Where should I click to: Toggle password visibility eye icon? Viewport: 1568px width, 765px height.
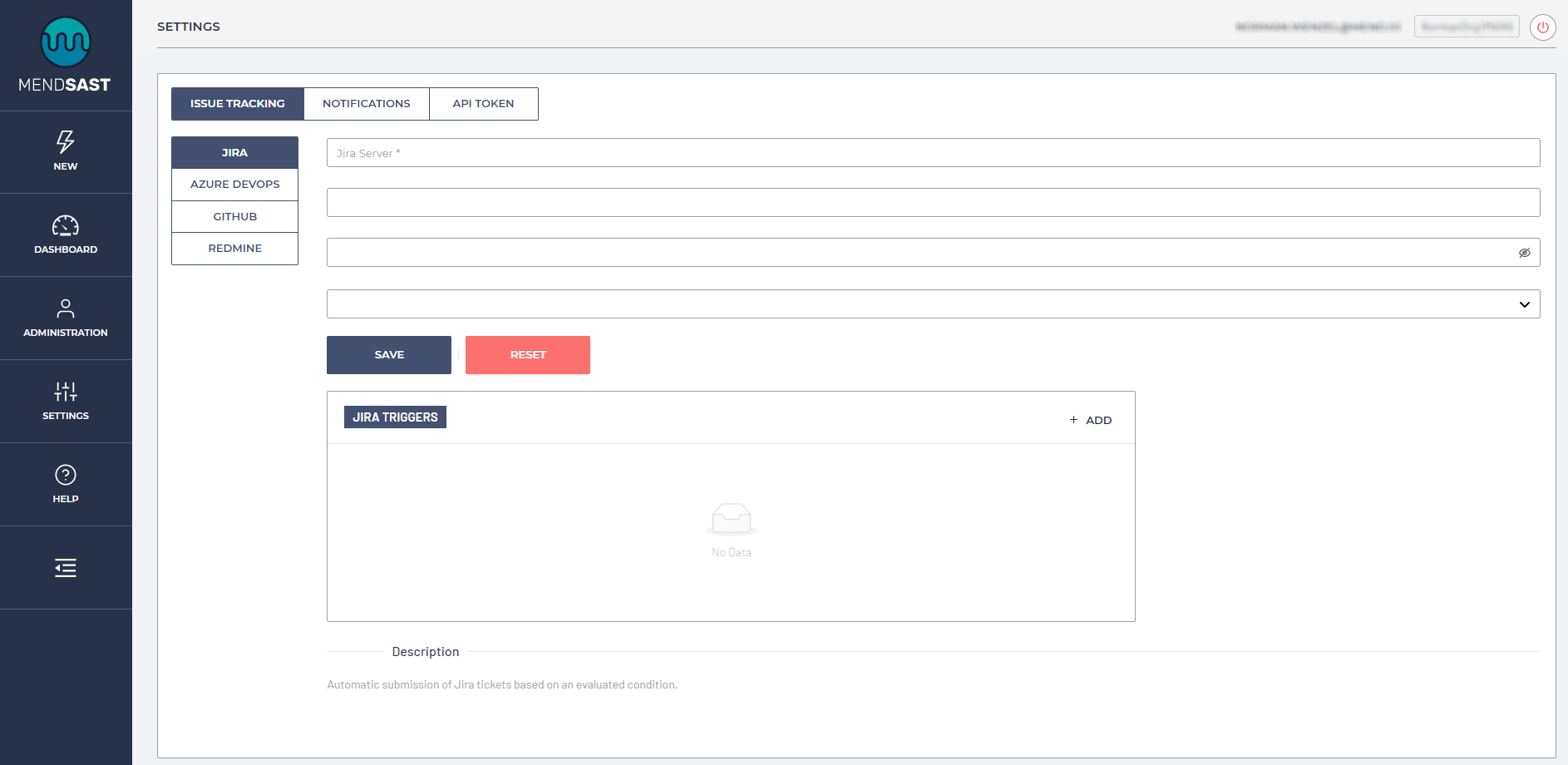tap(1524, 253)
